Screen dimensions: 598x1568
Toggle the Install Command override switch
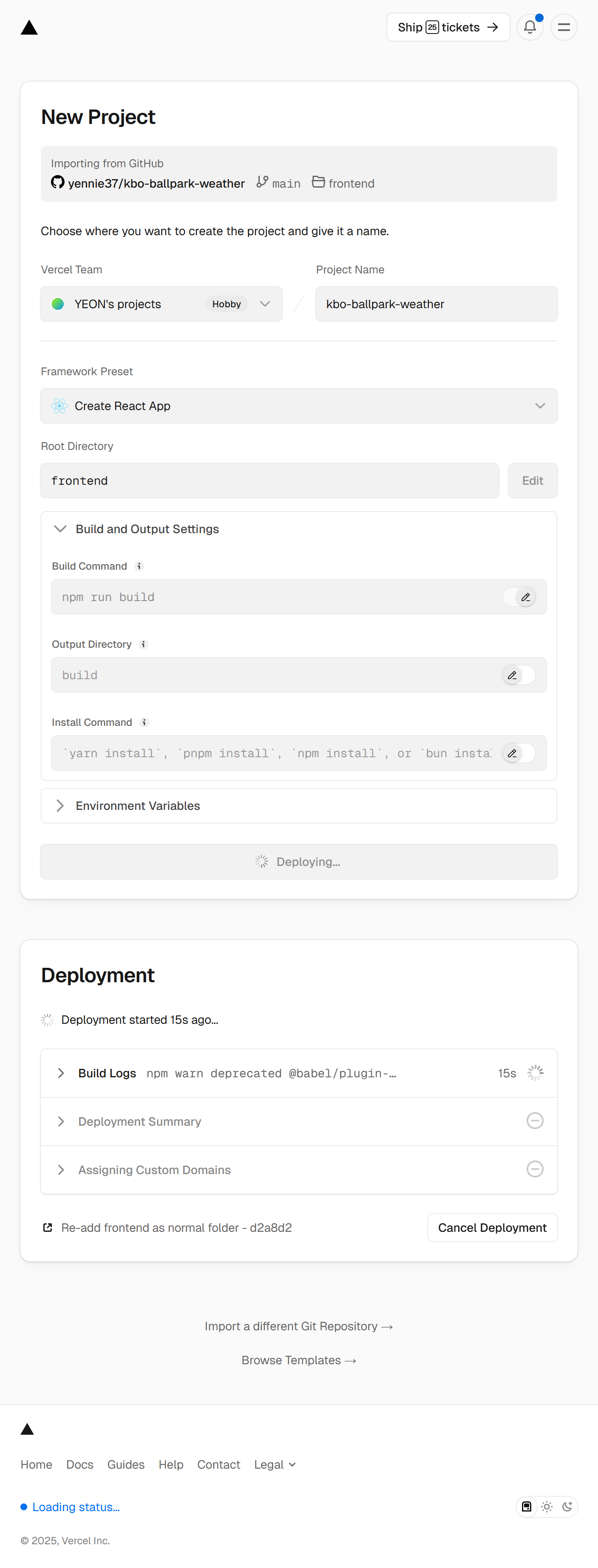519,753
